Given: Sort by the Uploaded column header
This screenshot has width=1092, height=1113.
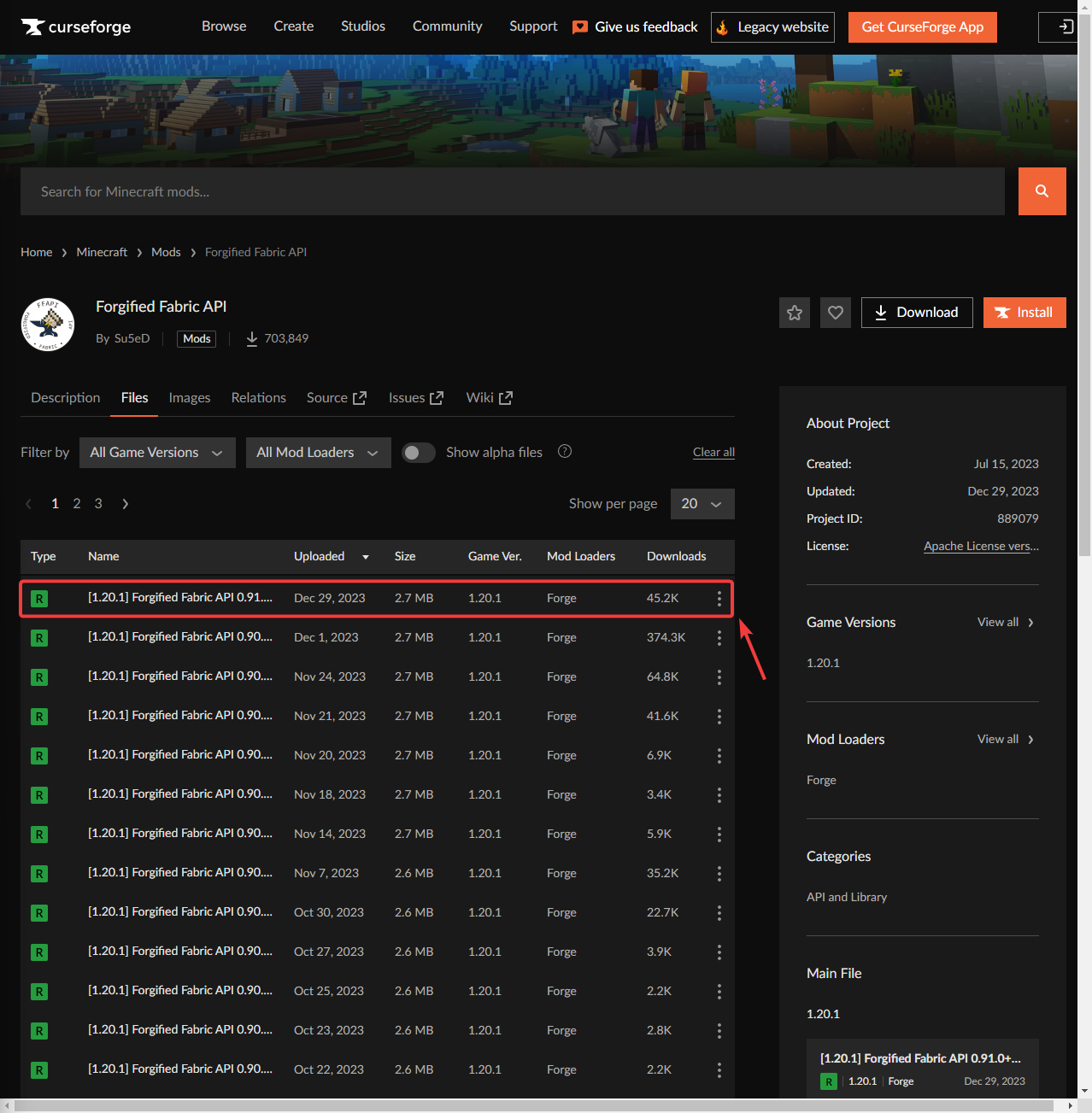Looking at the screenshot, I should tap(320, 556).
